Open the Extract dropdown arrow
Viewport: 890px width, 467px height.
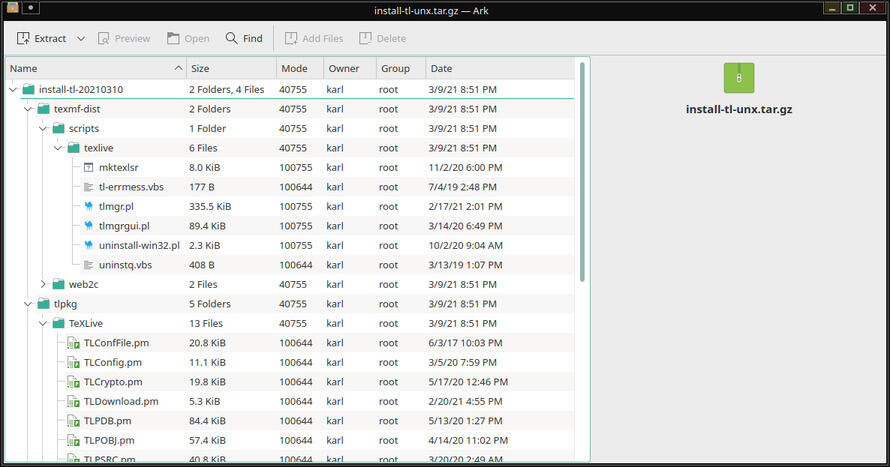pos(81,39)
